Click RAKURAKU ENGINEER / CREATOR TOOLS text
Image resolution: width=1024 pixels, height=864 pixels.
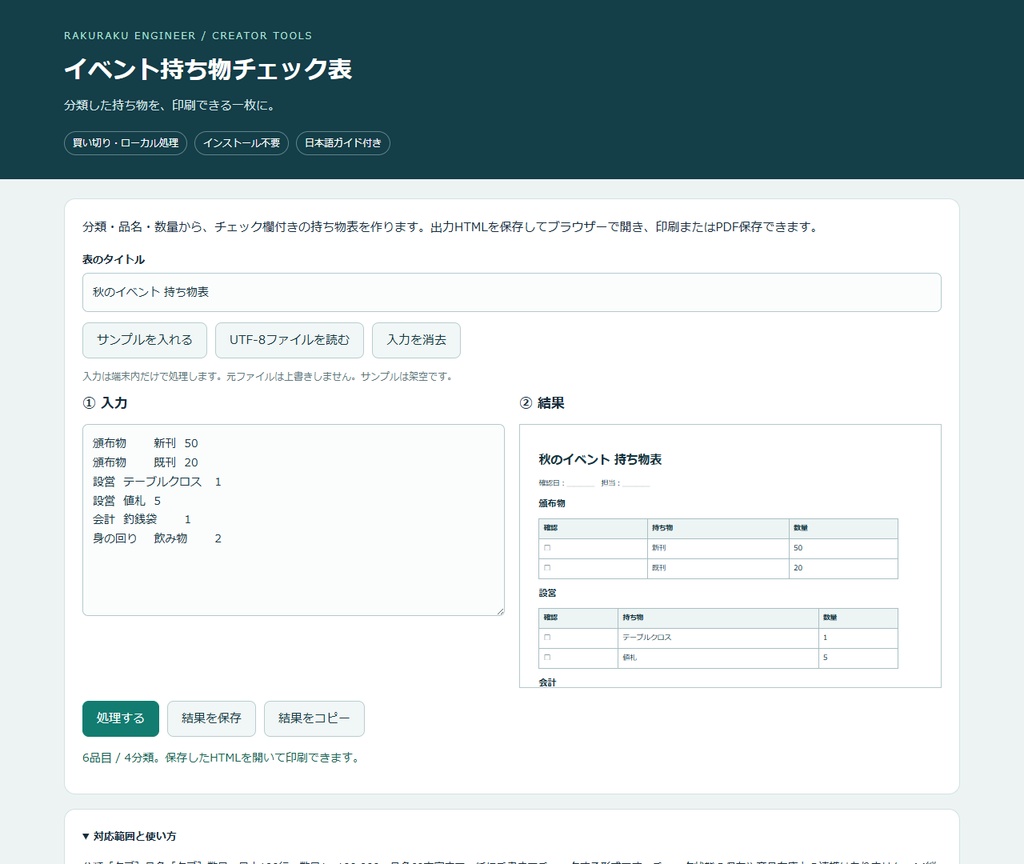click(188, 36)
